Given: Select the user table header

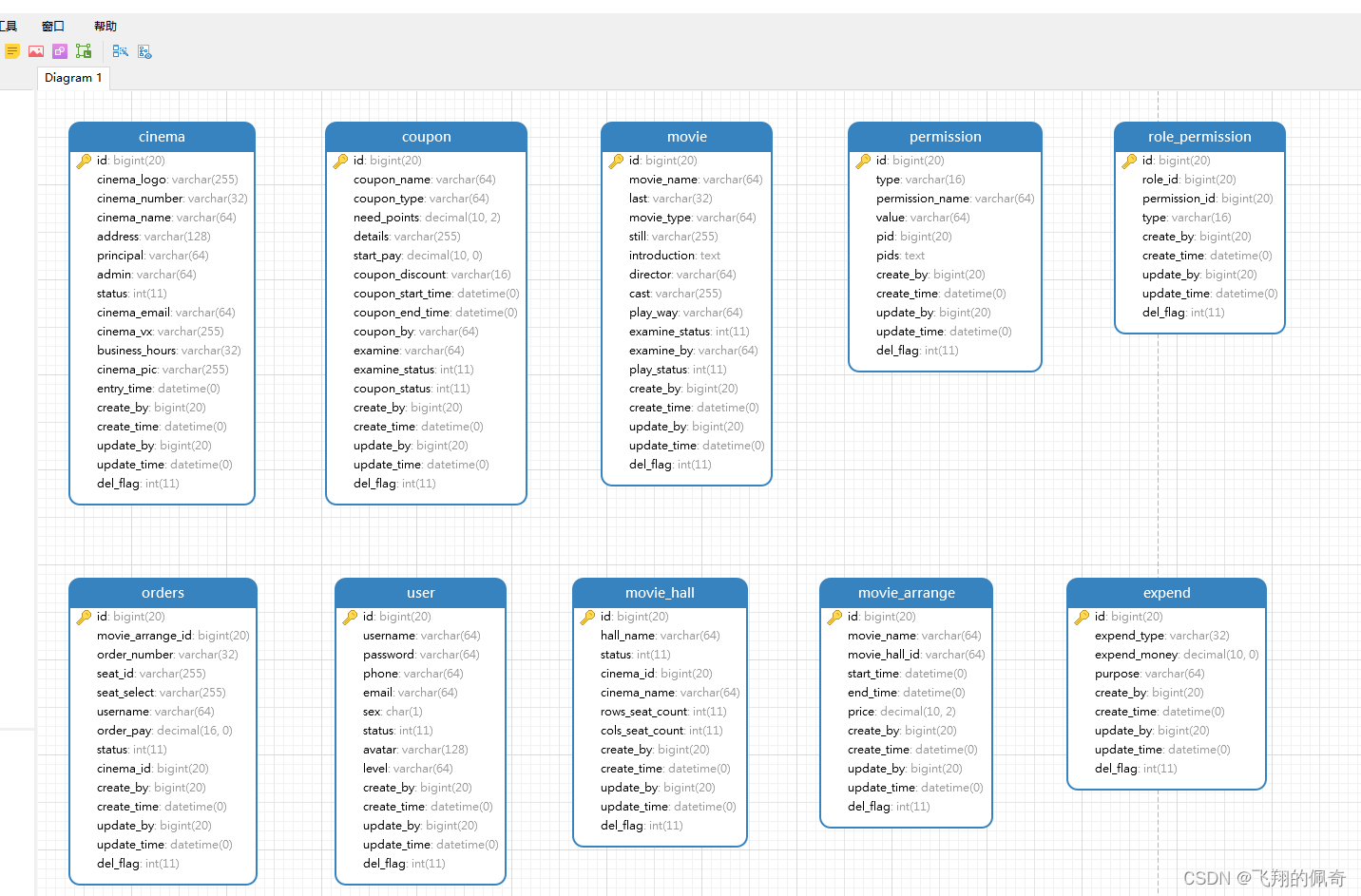Looking at the screenshot, I should (420, 593).
